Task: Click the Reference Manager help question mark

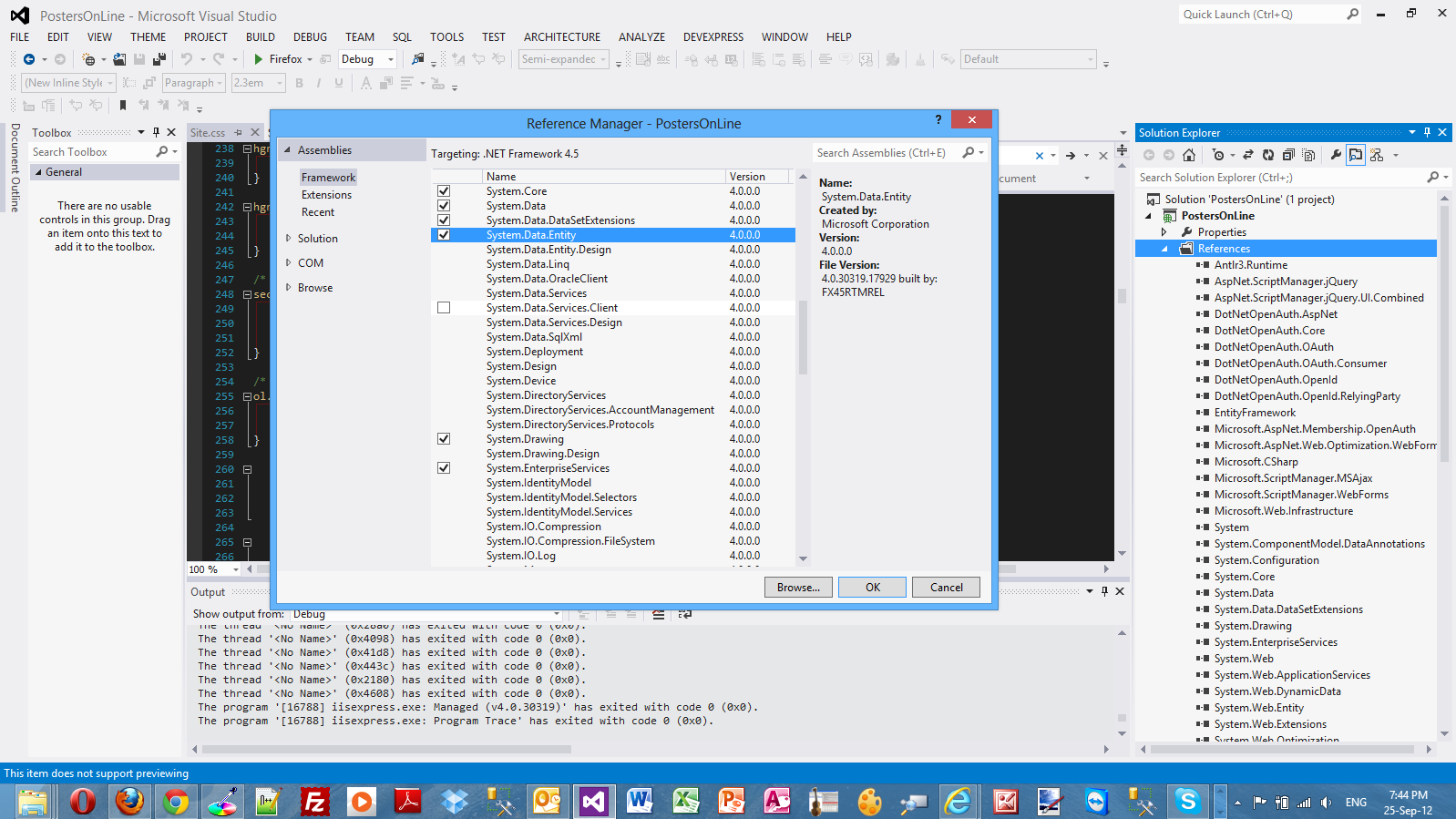Action: [938, 120]
